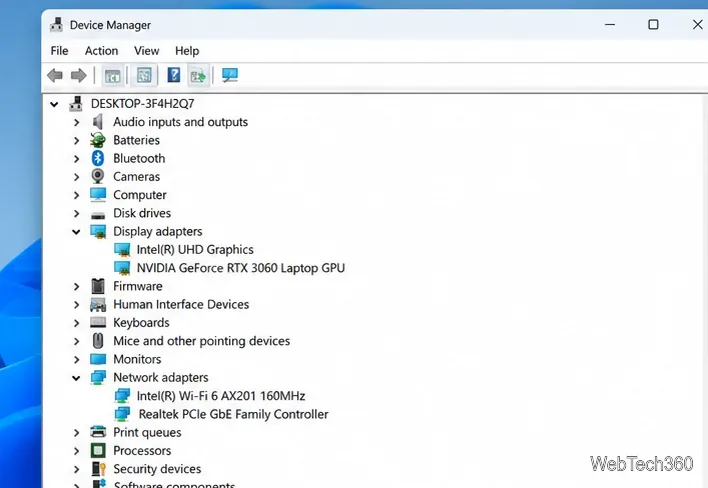
Task: Click the Mice and other pointing devices icon
Action: point(98,341)
